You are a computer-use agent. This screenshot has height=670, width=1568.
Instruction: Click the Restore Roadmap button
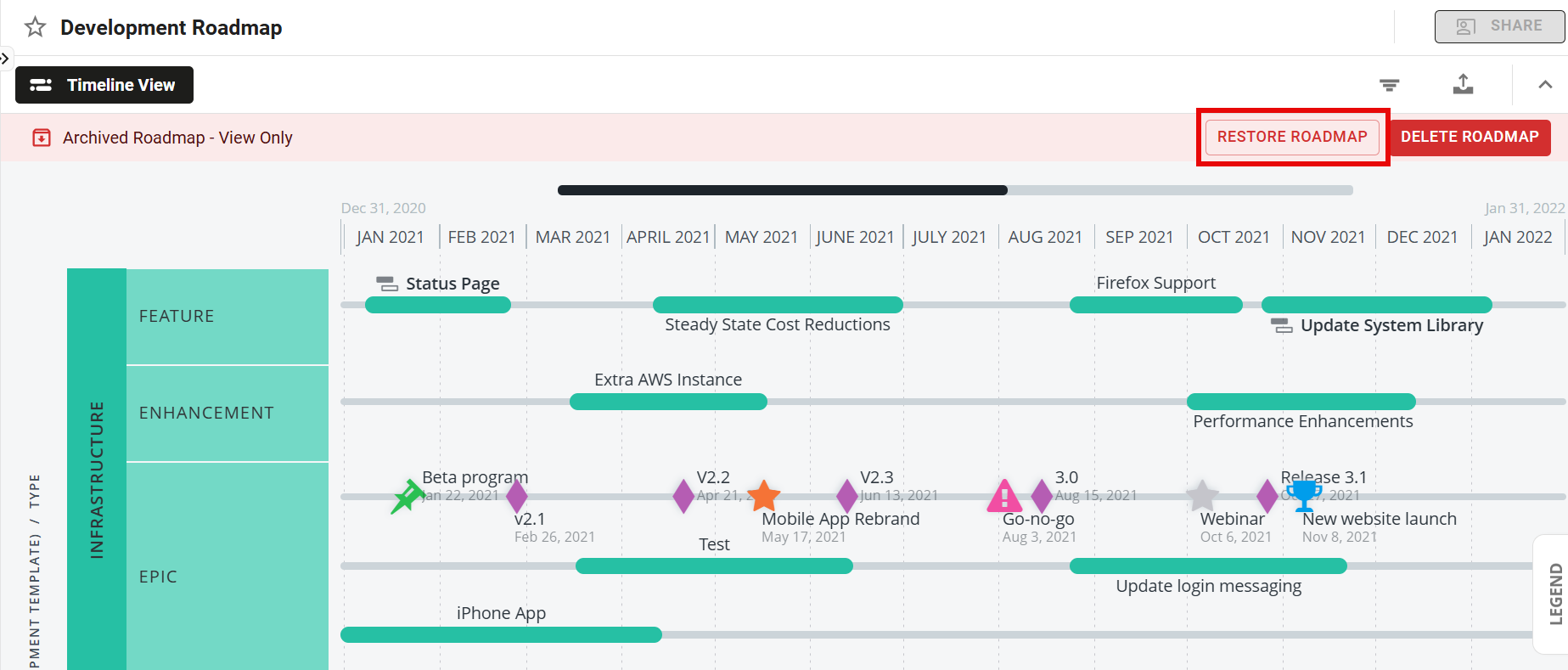tap(1291, 137)
